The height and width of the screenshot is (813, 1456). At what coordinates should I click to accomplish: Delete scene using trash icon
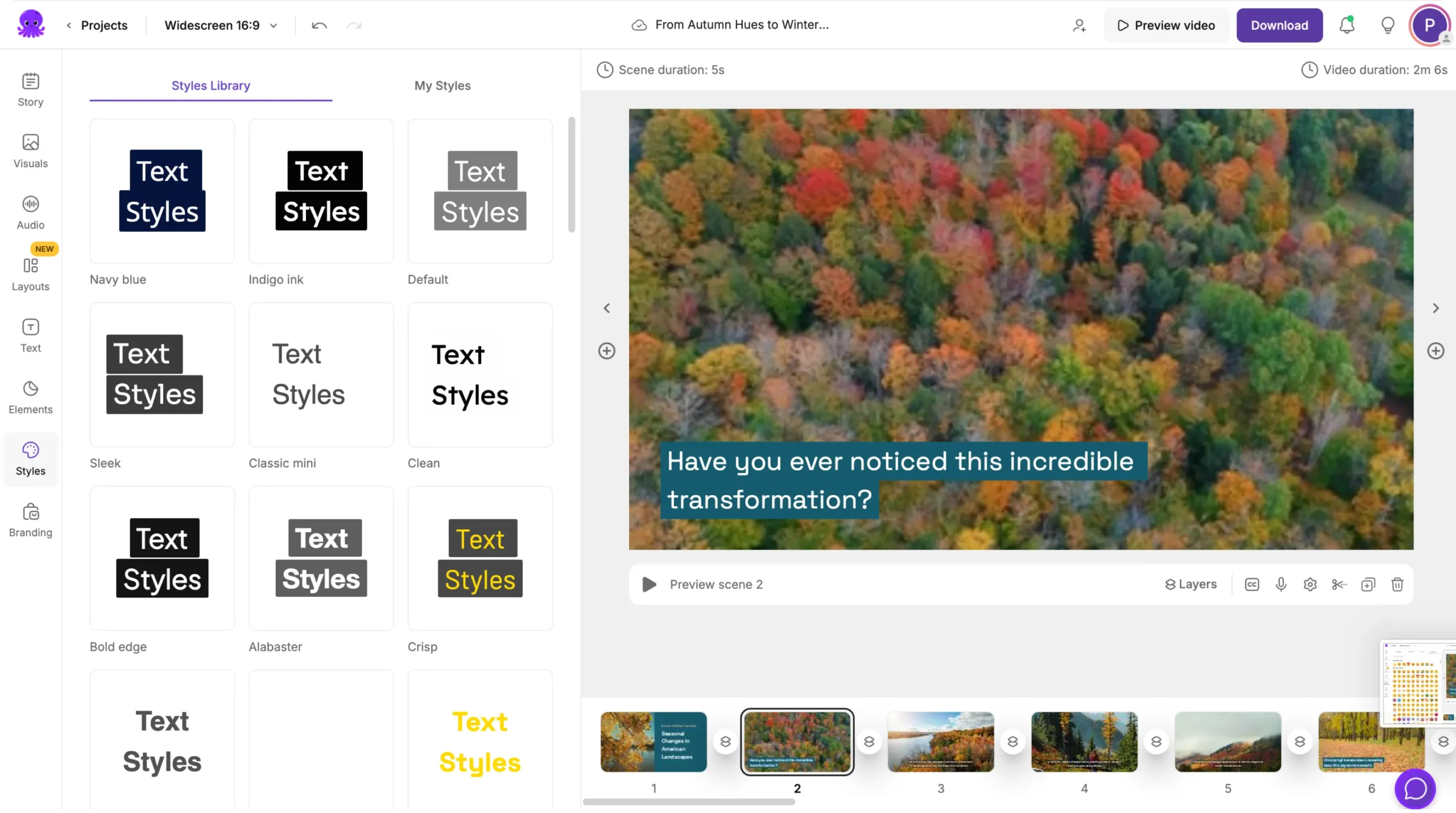1397,584
